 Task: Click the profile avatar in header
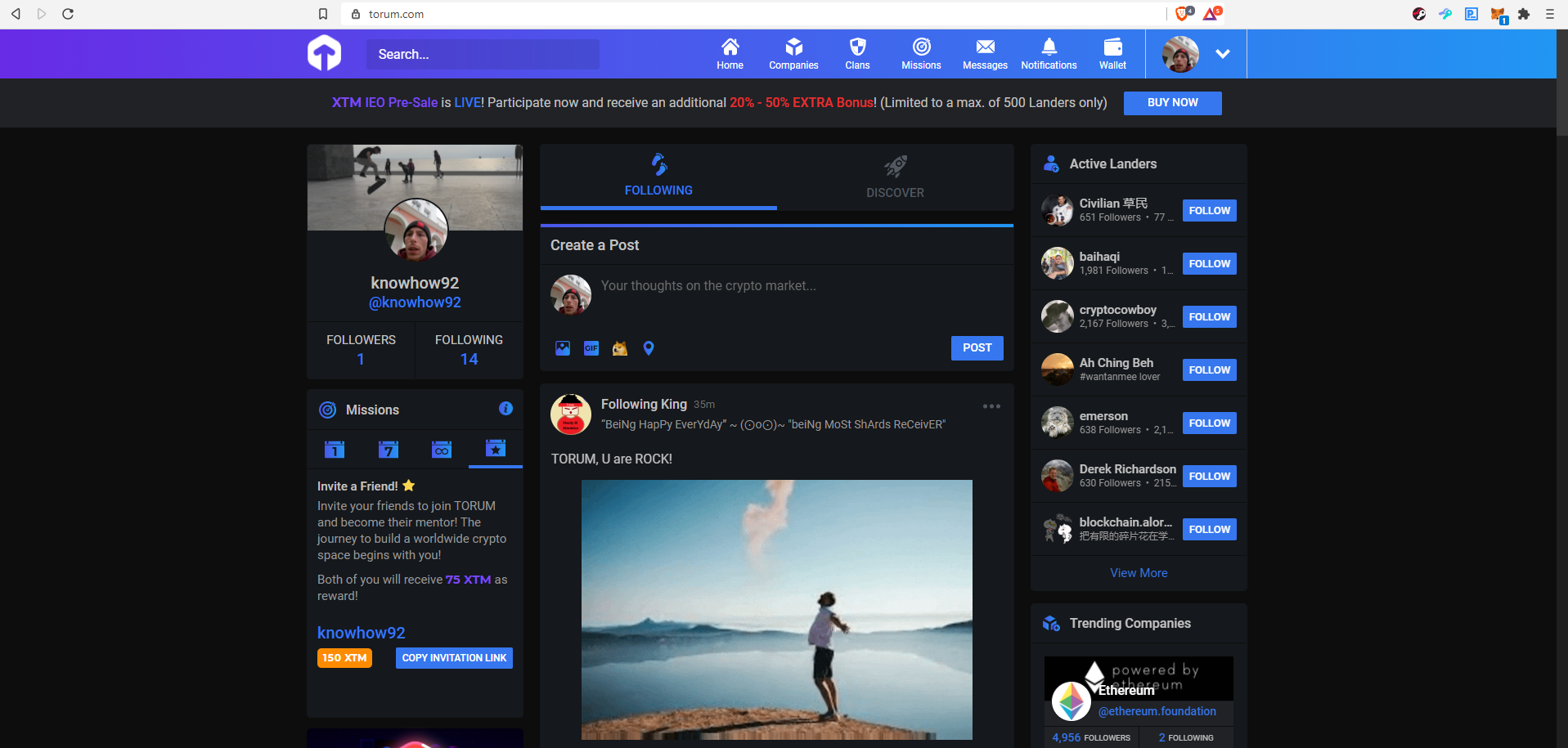coord(1180,54)
